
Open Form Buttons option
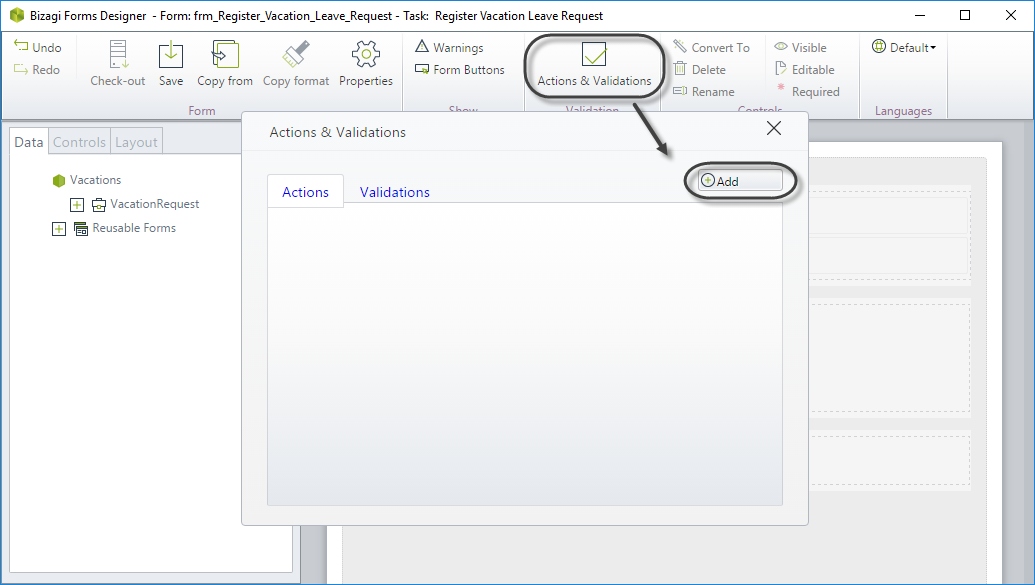click(459, 69)
